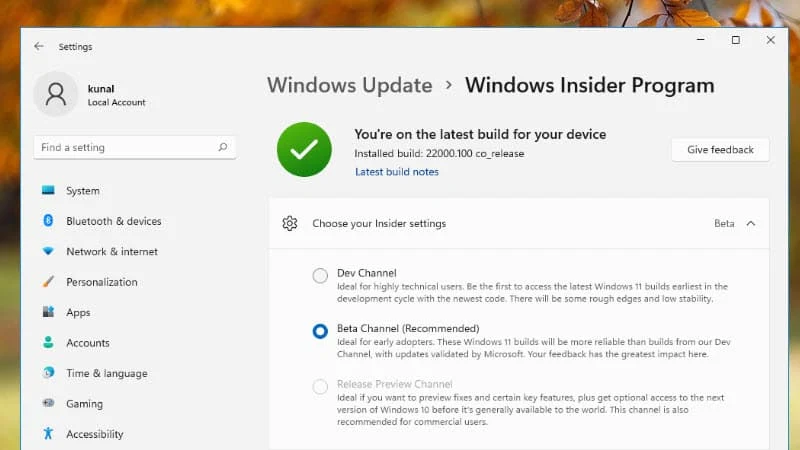Minimize the Settings window
Screen dimensions: 800x450
[x=701, y=40]
